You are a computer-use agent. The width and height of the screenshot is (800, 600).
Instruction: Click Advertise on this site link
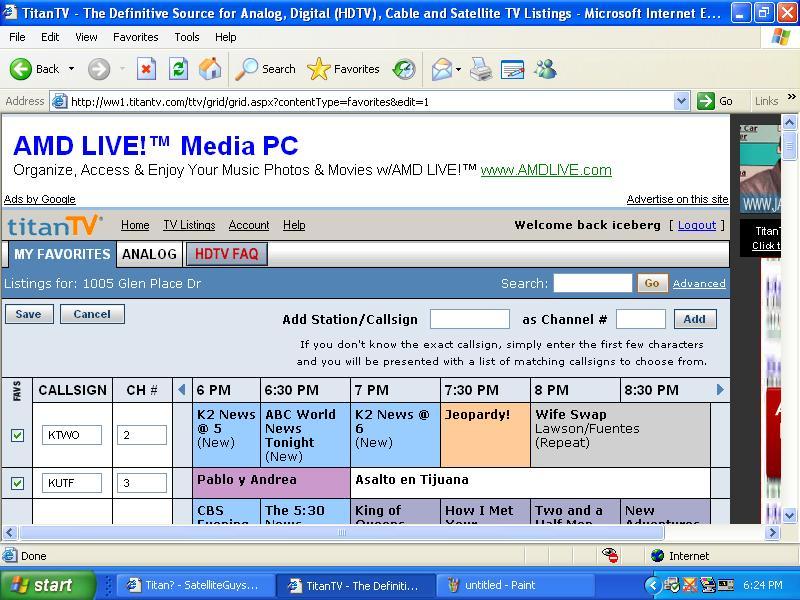pos(678,199)
